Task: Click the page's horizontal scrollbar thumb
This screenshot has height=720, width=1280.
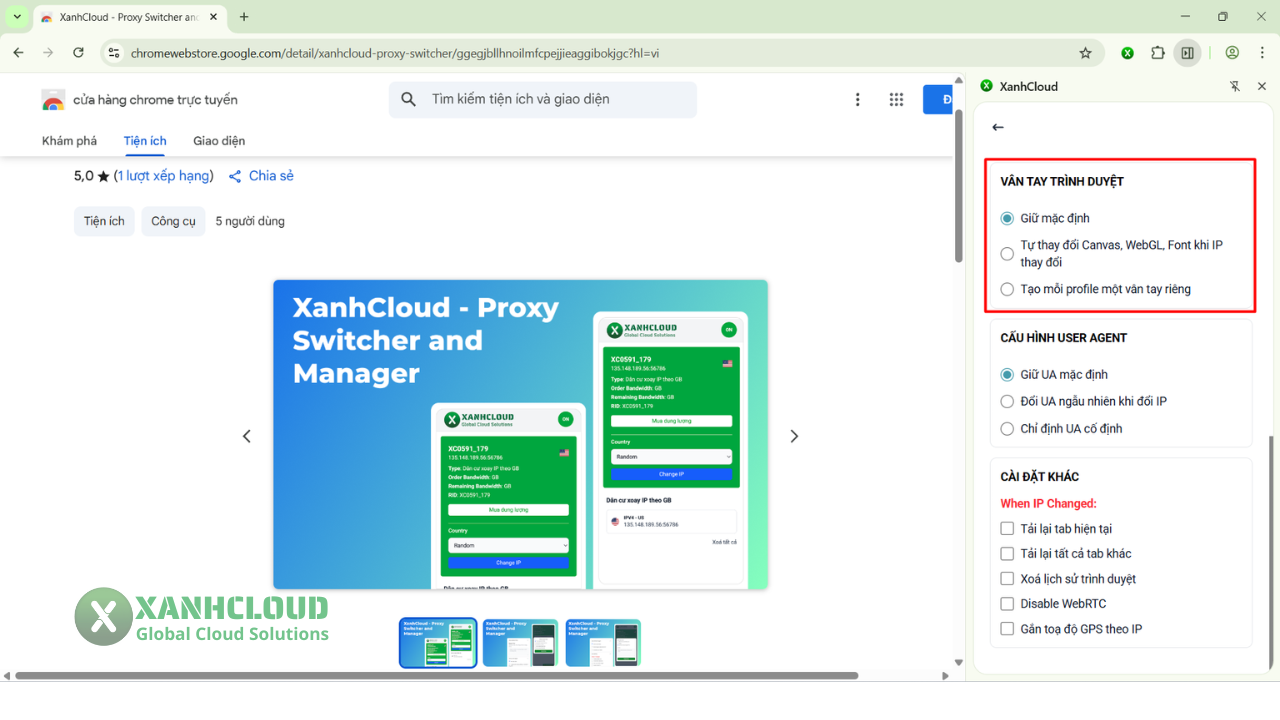Action: [x=436, y=676]
